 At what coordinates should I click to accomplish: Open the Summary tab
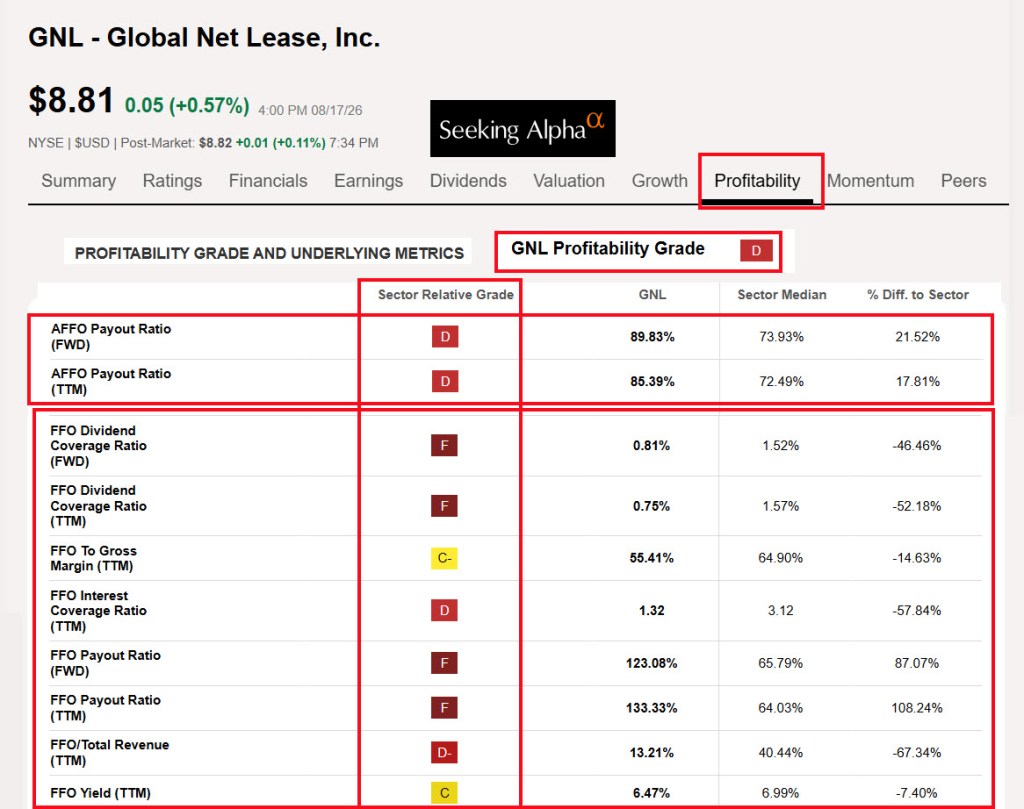click(78, 181)
